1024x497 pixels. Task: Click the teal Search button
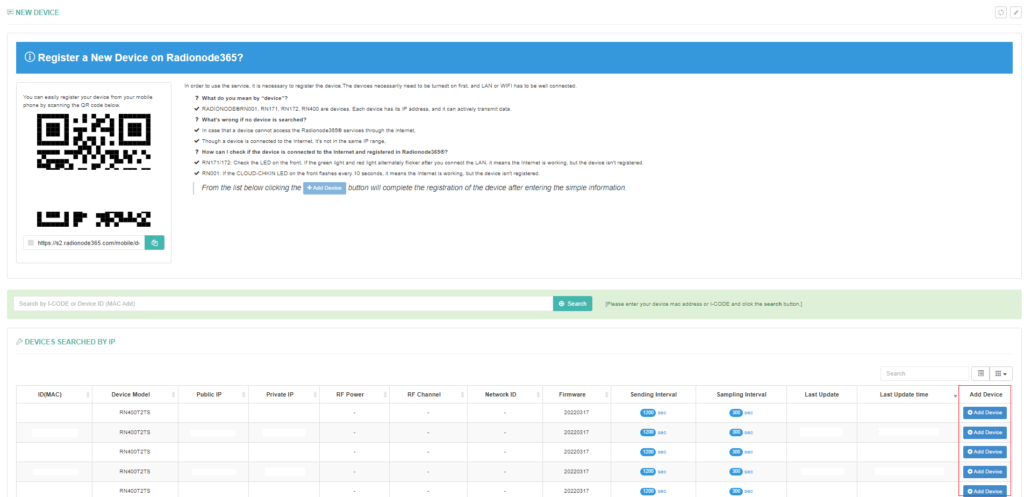(x=573, y=304)
